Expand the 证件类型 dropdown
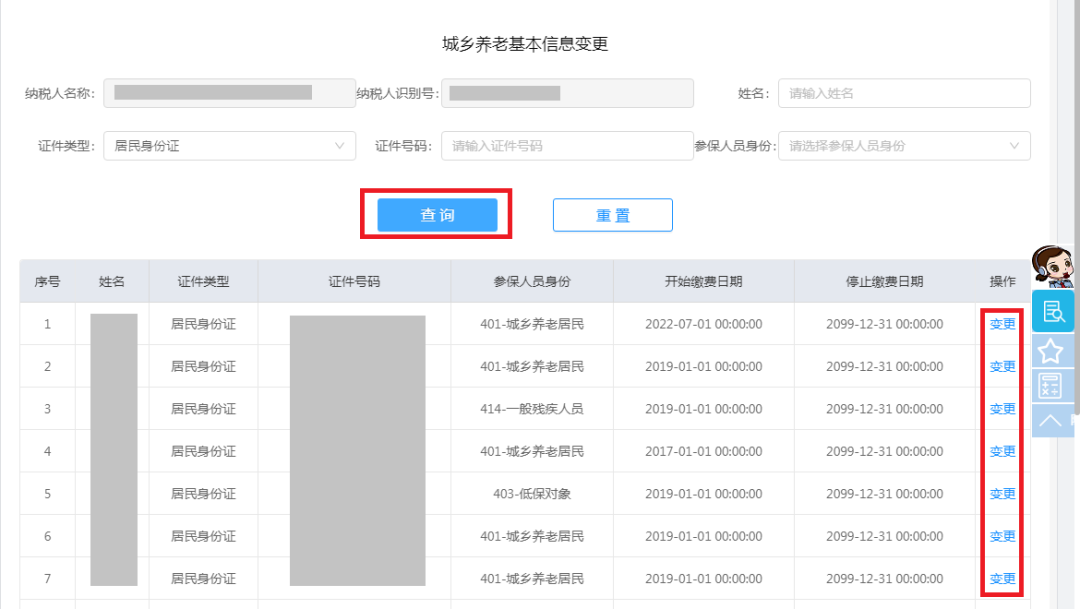This screenshot has width=1080, height=609. [229, 146]
